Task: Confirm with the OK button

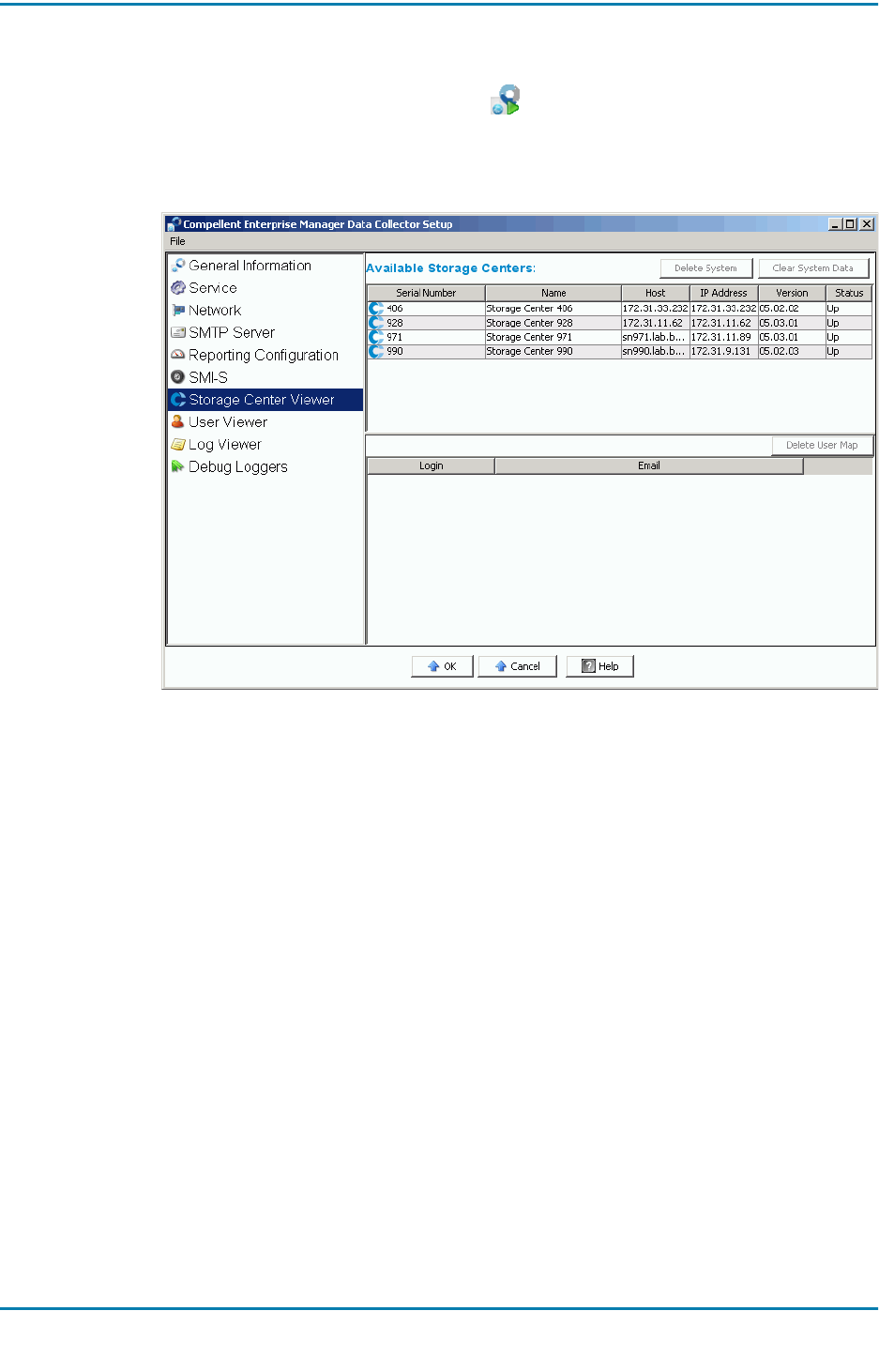Action: [442, 666]
